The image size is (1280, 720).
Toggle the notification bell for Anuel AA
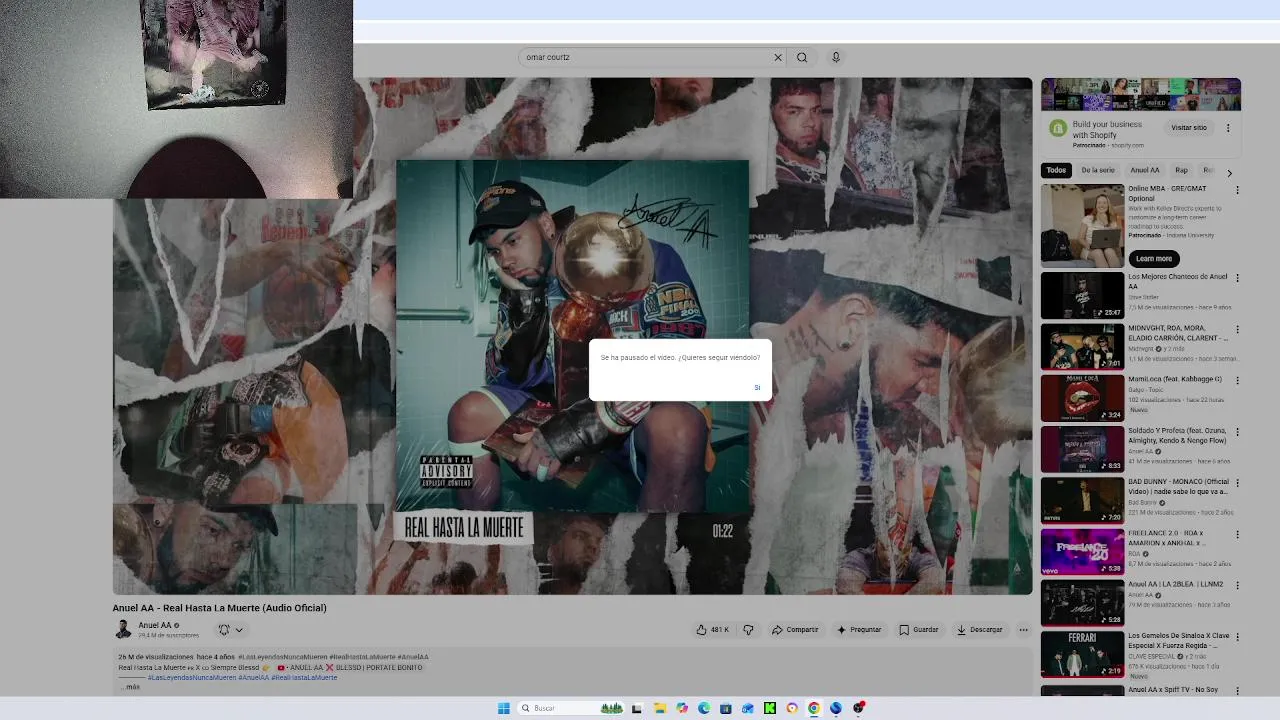(x=224, y=630)
